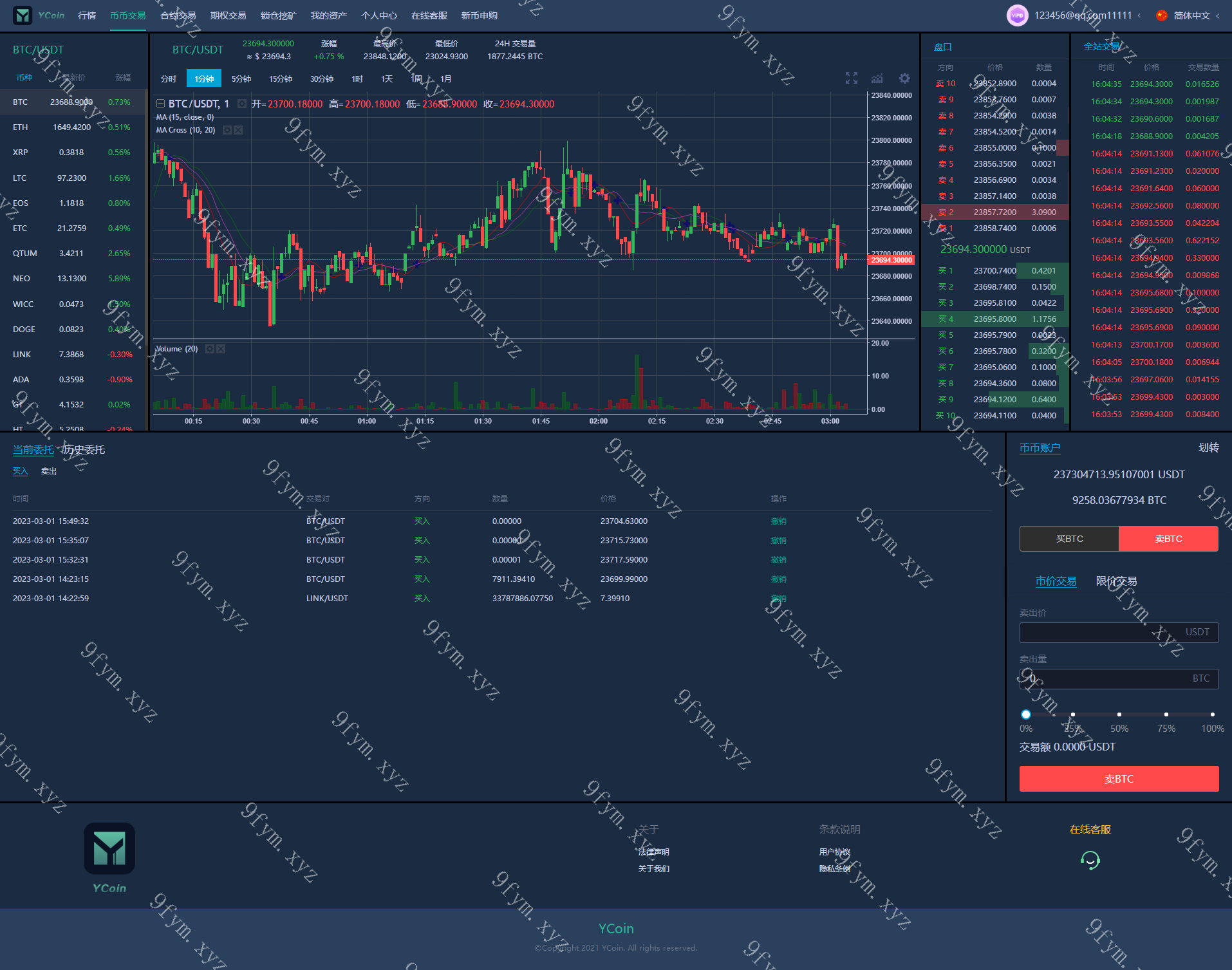
Task: Select 15分钟 chart interval
Action: click(281, 79)
